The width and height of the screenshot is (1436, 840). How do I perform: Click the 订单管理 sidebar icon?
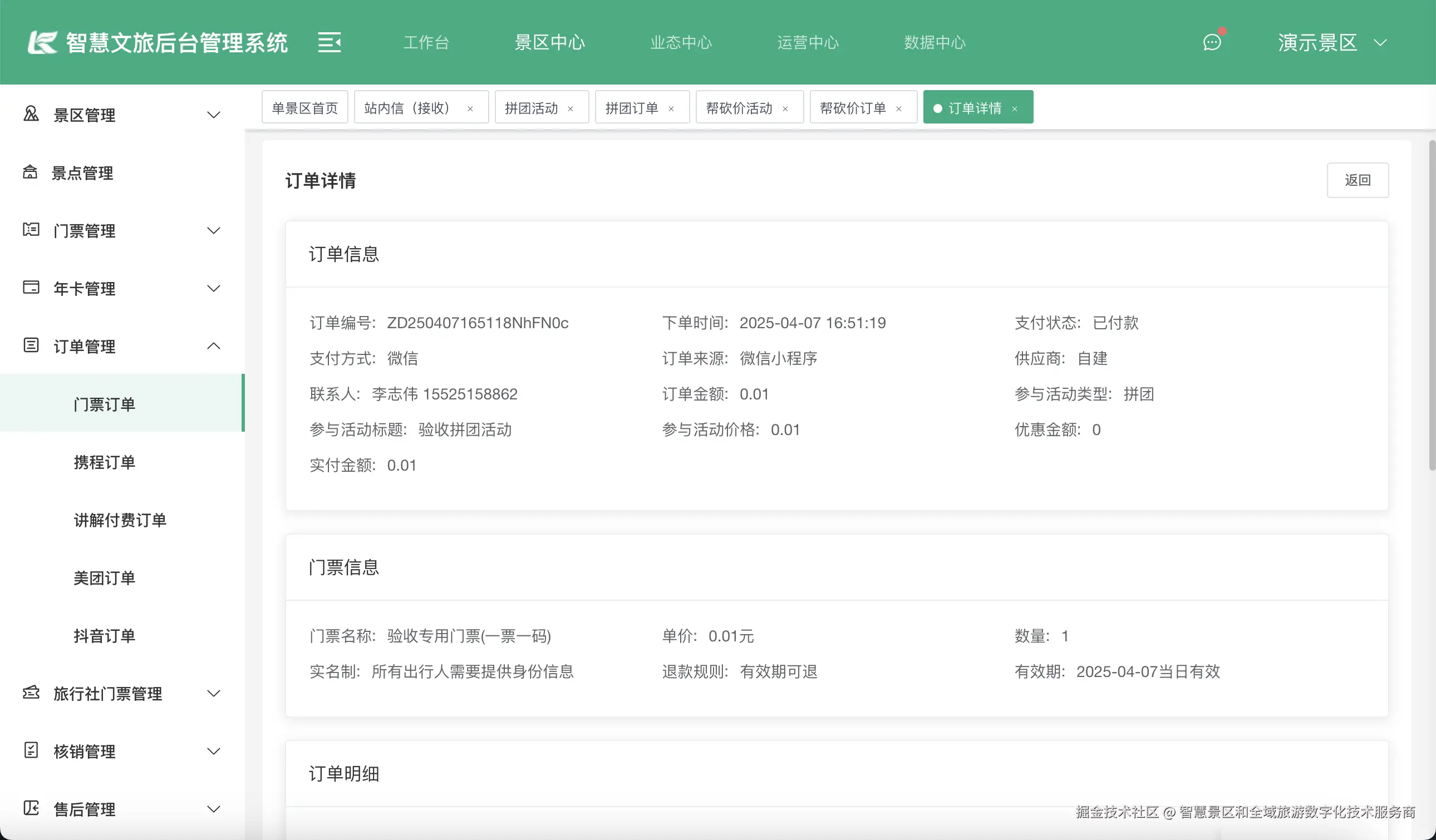[31, 346]
